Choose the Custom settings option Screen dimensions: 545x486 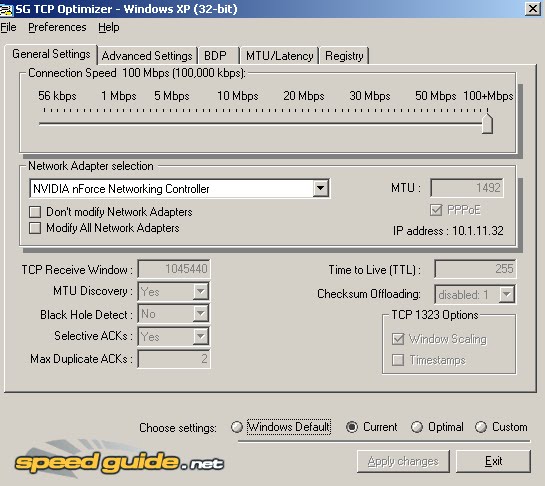(481, 427)
